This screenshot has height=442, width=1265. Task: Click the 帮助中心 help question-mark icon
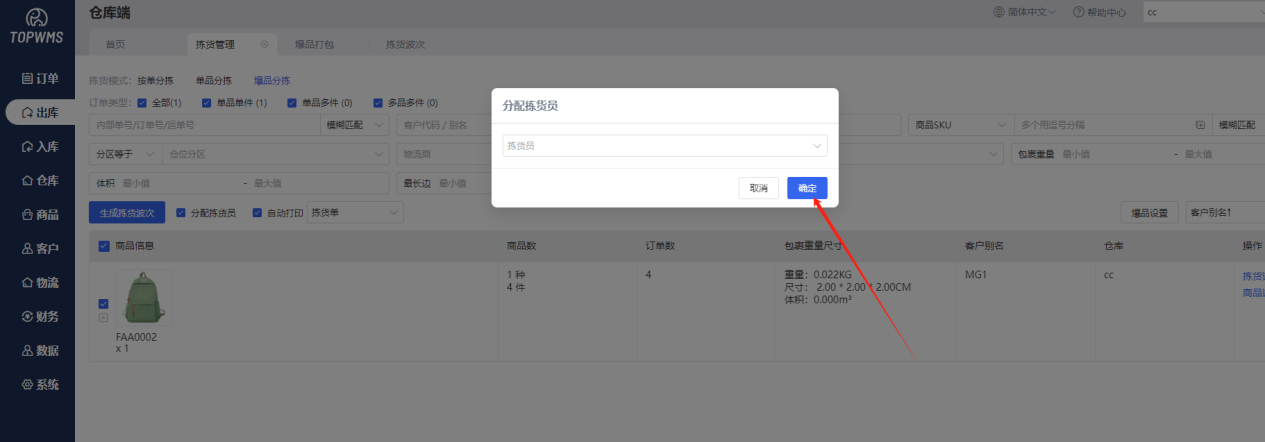(x=1078, y=13)
